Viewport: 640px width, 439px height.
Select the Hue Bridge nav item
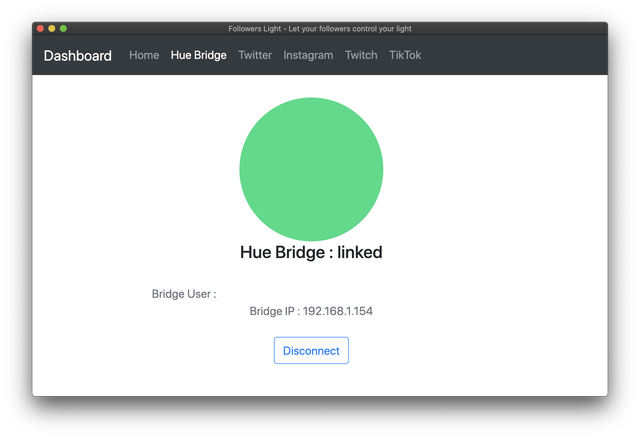[198, 55]
